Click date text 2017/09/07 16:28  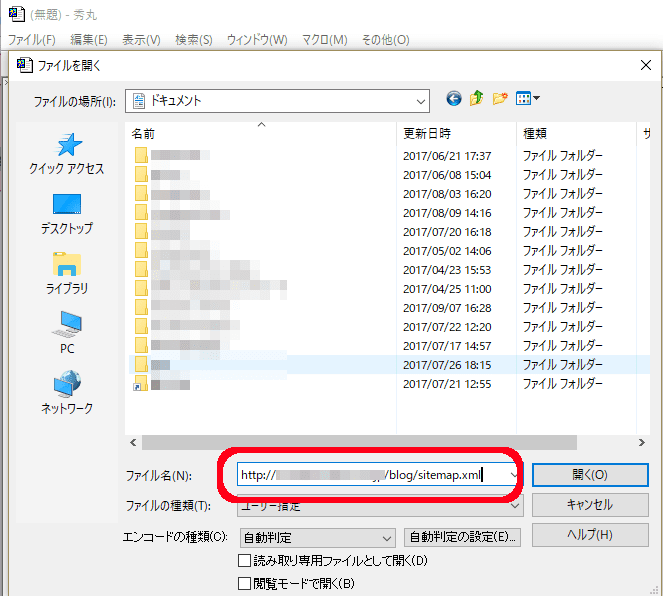(x=447, y=308)
